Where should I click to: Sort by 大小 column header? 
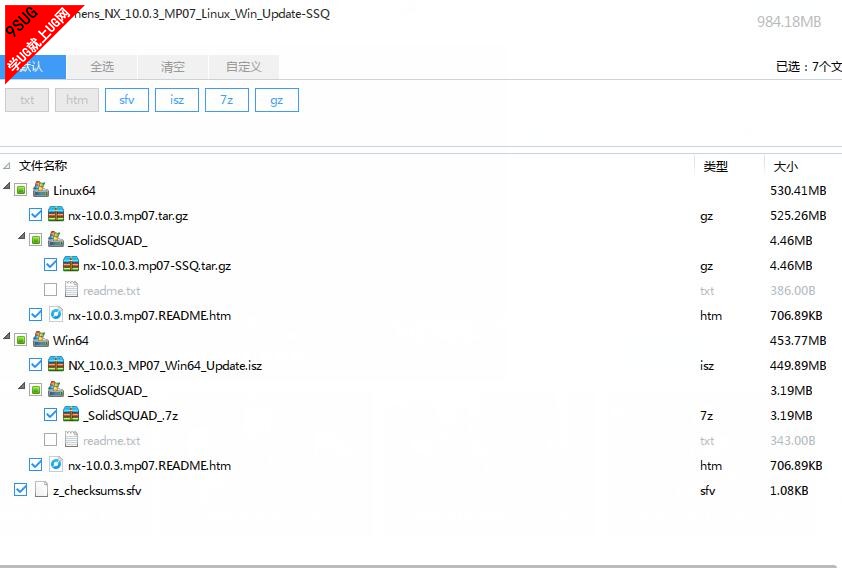pyautogui.click(x=785, y=166)
